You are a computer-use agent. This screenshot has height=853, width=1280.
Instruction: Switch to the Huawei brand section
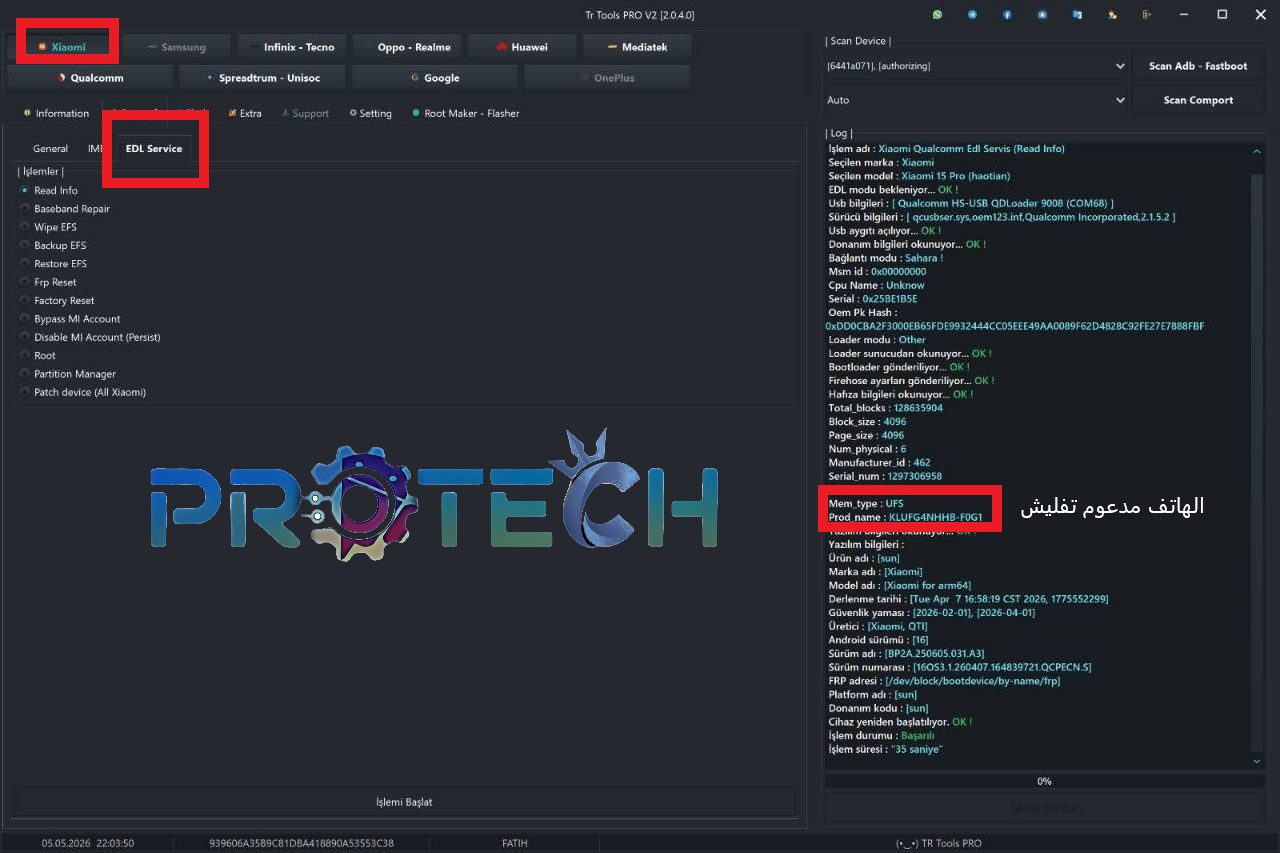pos(521,47)
